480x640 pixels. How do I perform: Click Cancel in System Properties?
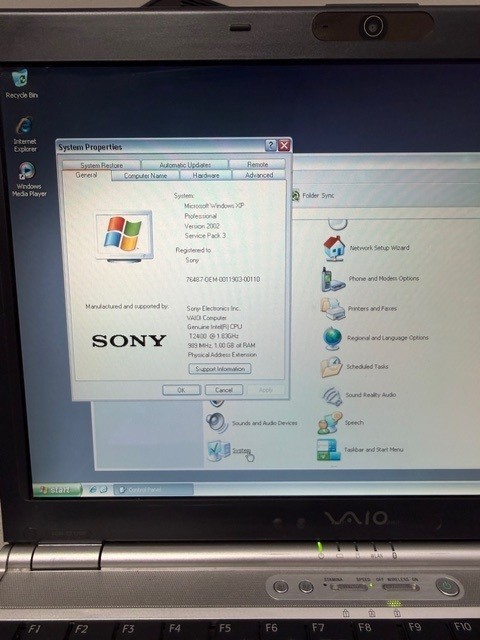click(x=224, y=390)
